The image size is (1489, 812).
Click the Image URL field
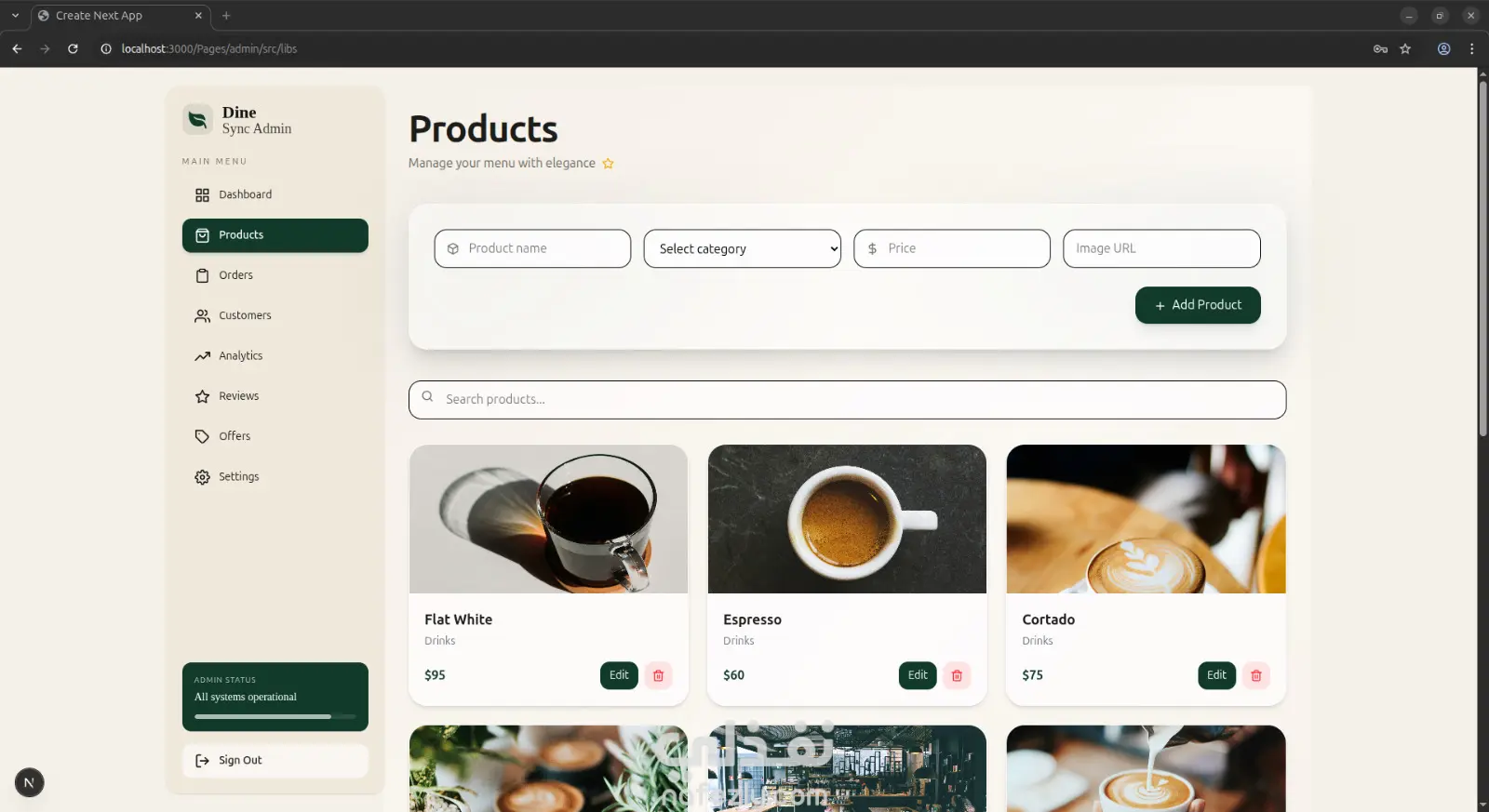pos(1161,248)
